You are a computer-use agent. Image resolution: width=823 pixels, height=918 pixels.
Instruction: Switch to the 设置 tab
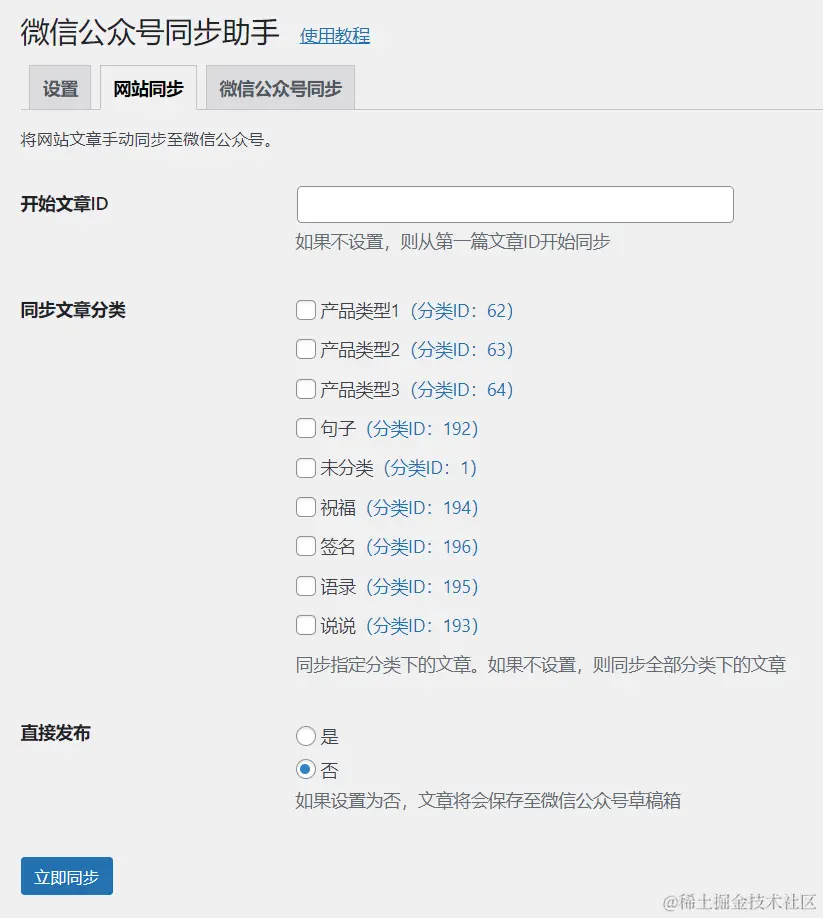pos(59,88)
